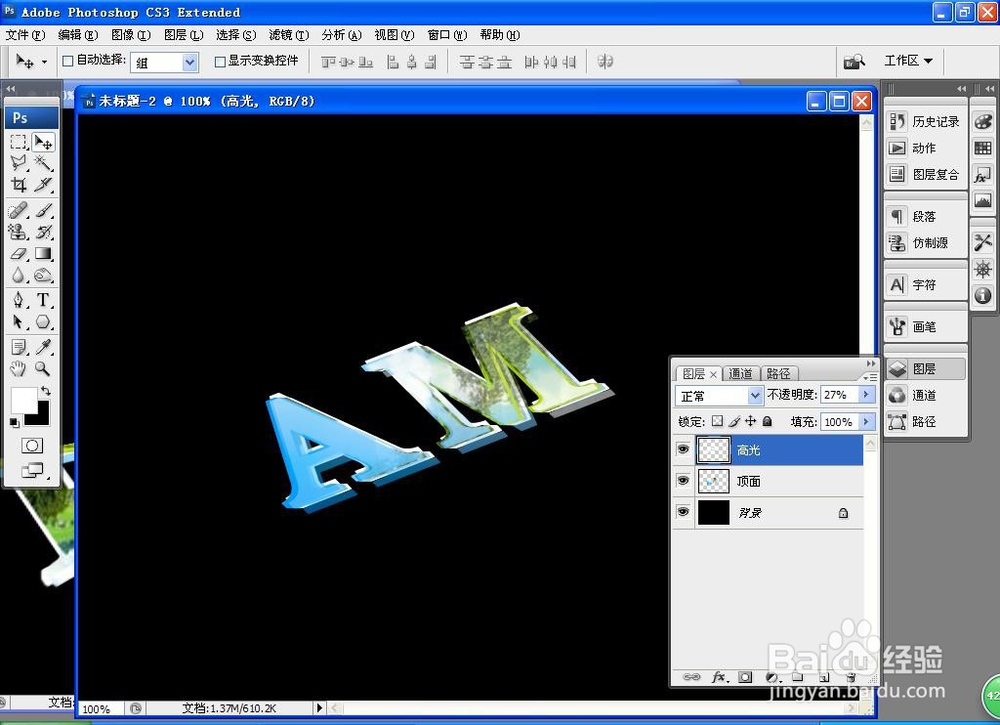Hide the 顶面 layer
Screen dimensions: 1000x725
[683, 481]
